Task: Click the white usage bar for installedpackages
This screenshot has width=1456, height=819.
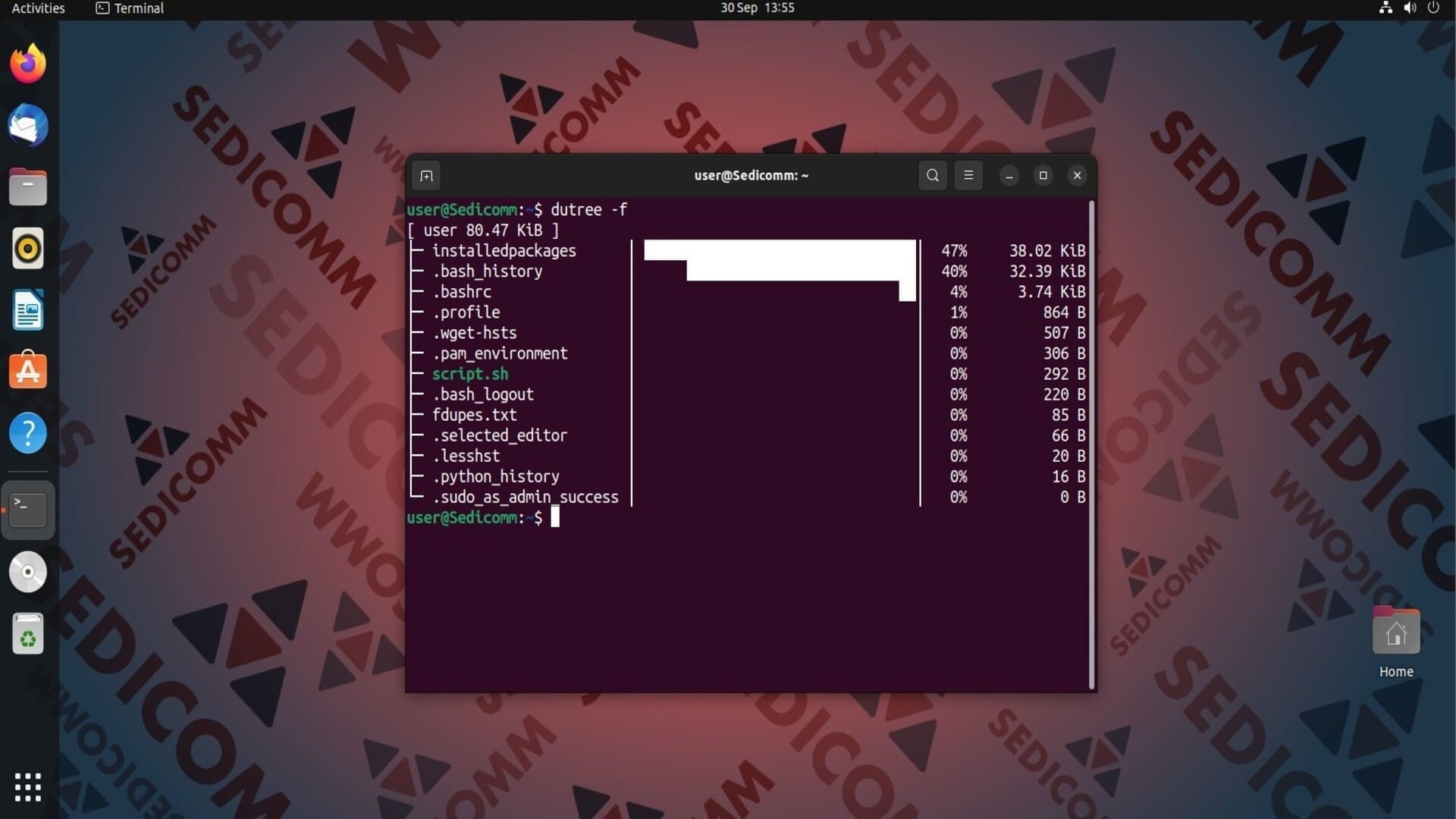Action: [x=780, y=250]
